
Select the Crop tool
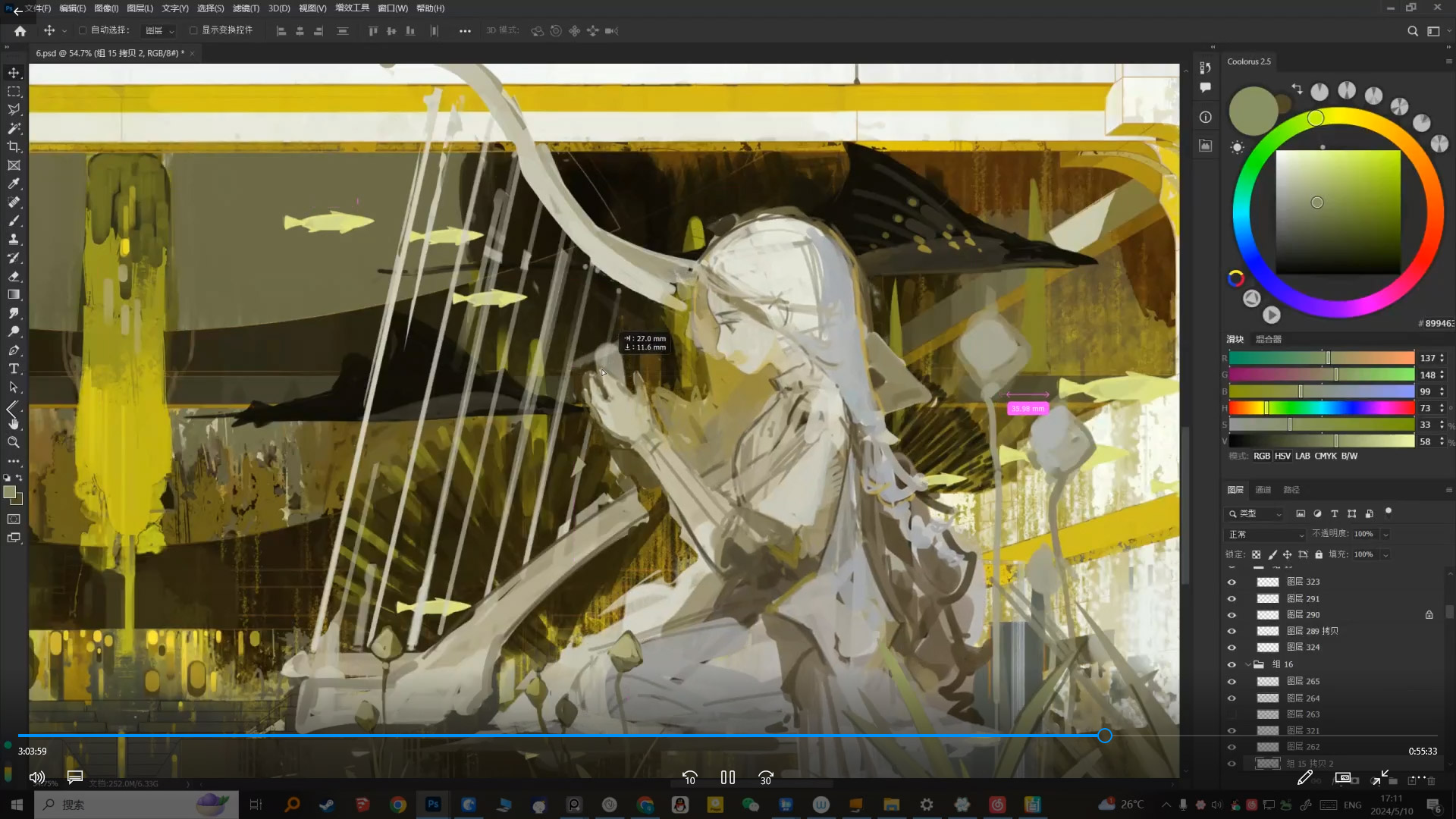(x=14, y=147)
